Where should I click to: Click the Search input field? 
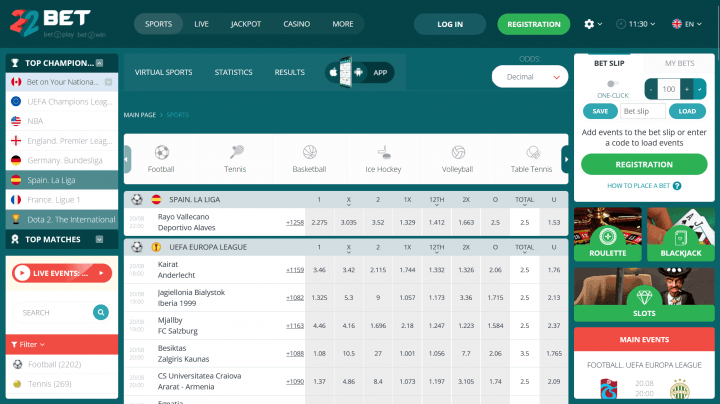pyautogui.click(x=55, y=313)
